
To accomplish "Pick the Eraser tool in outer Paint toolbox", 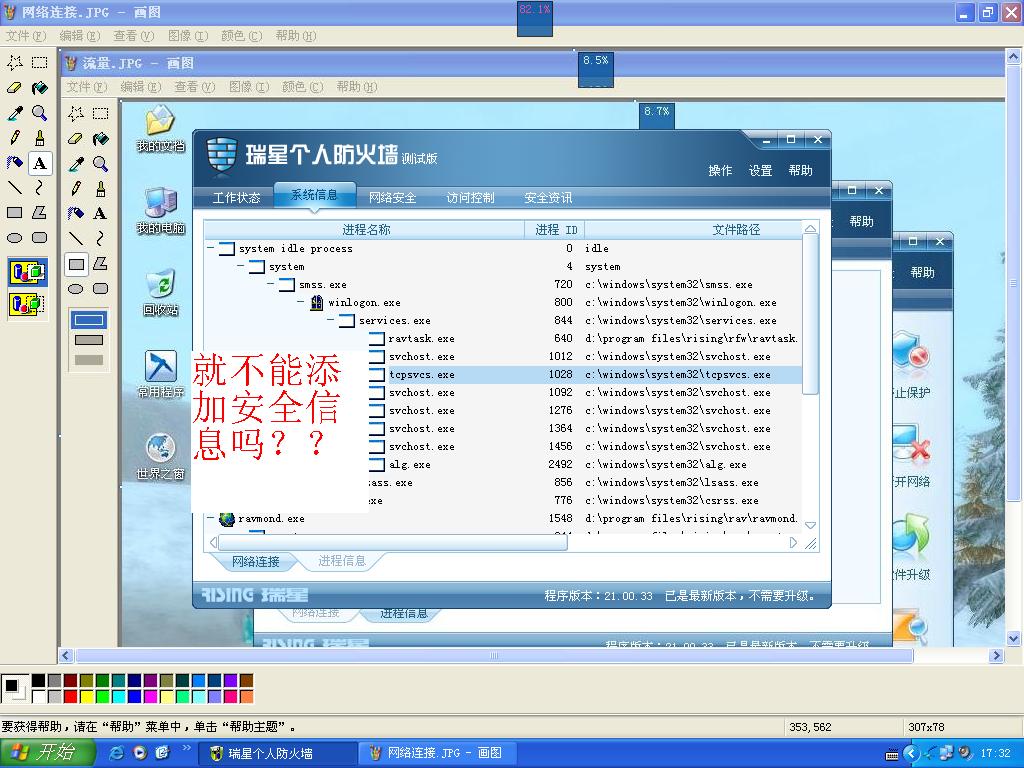I will [15, 88].
